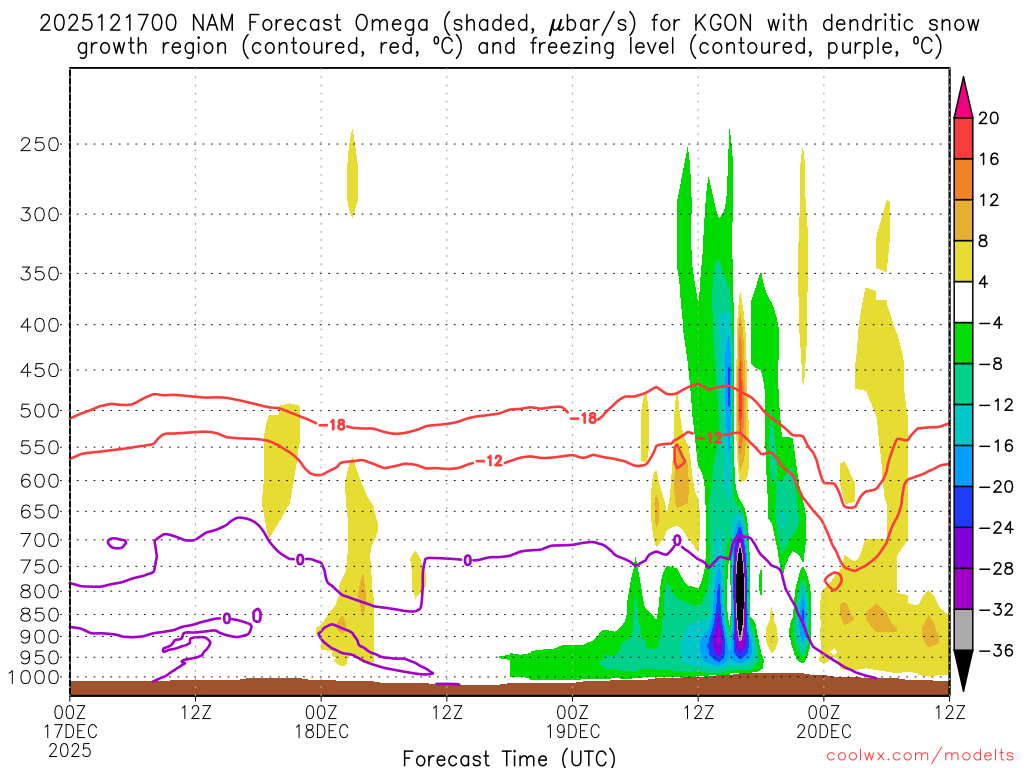Pick the green -4 to -8 colorbar swatch

(x=963, y=343)
